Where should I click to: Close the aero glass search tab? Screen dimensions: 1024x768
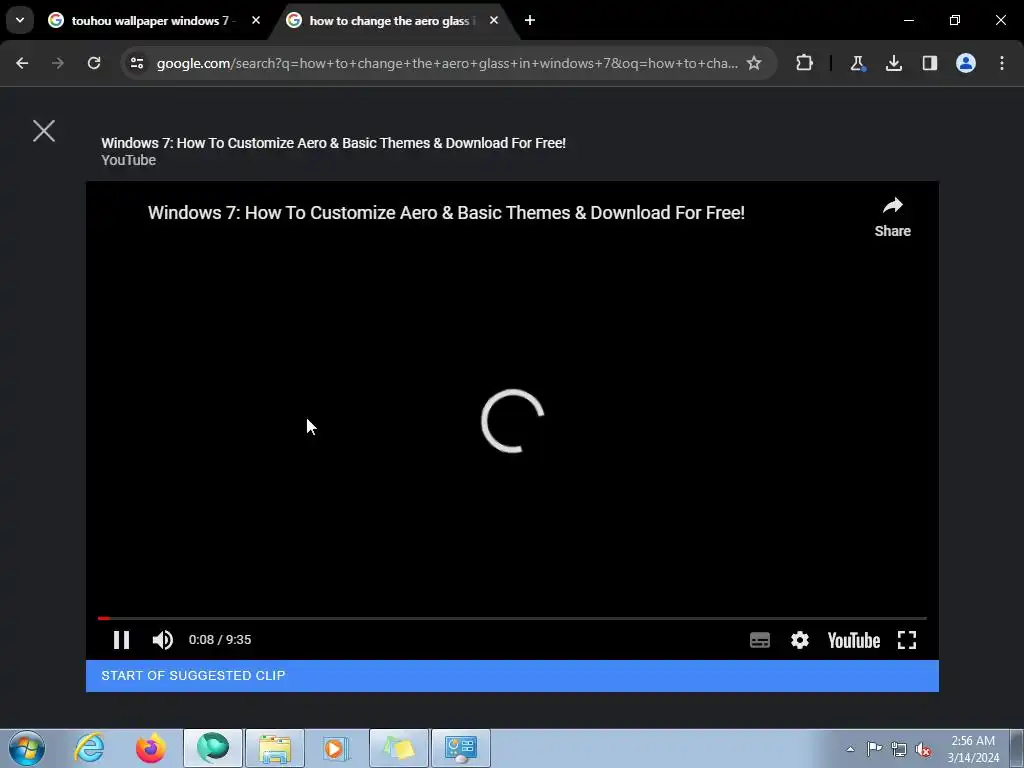pos(494,21)
